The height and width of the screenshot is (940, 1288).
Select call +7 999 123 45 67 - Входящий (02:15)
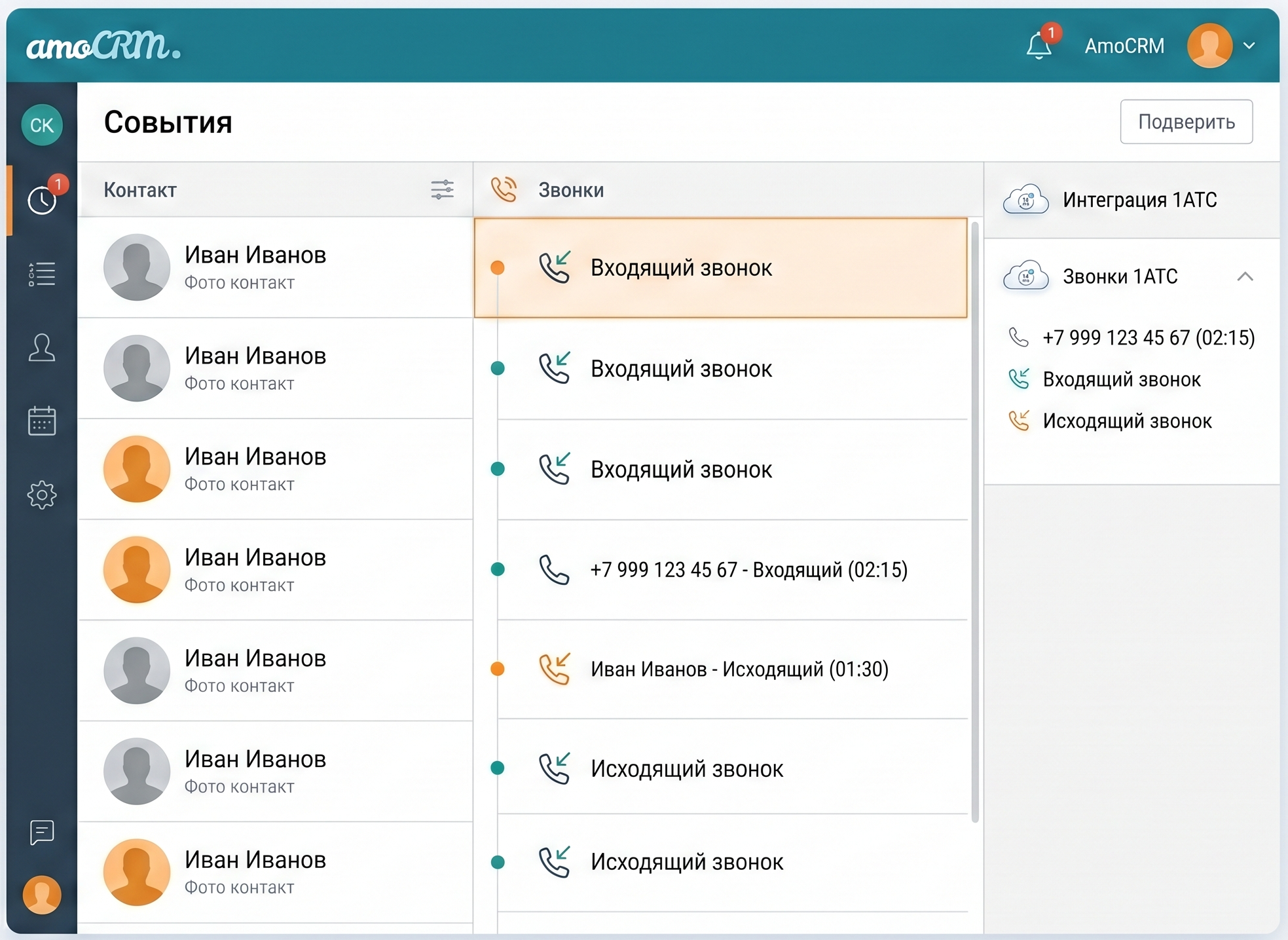748,569
